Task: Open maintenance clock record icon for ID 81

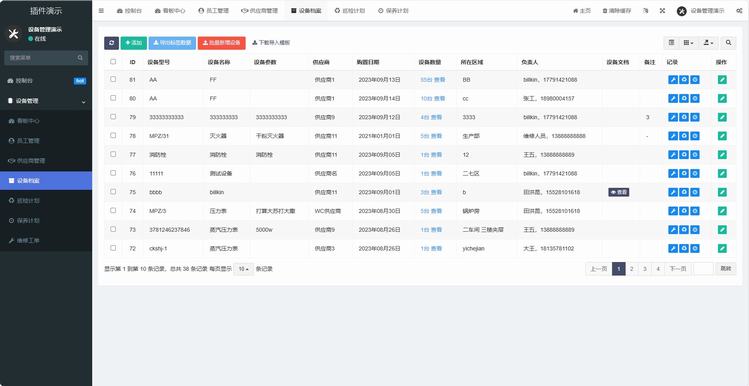Action: [695, 80]
